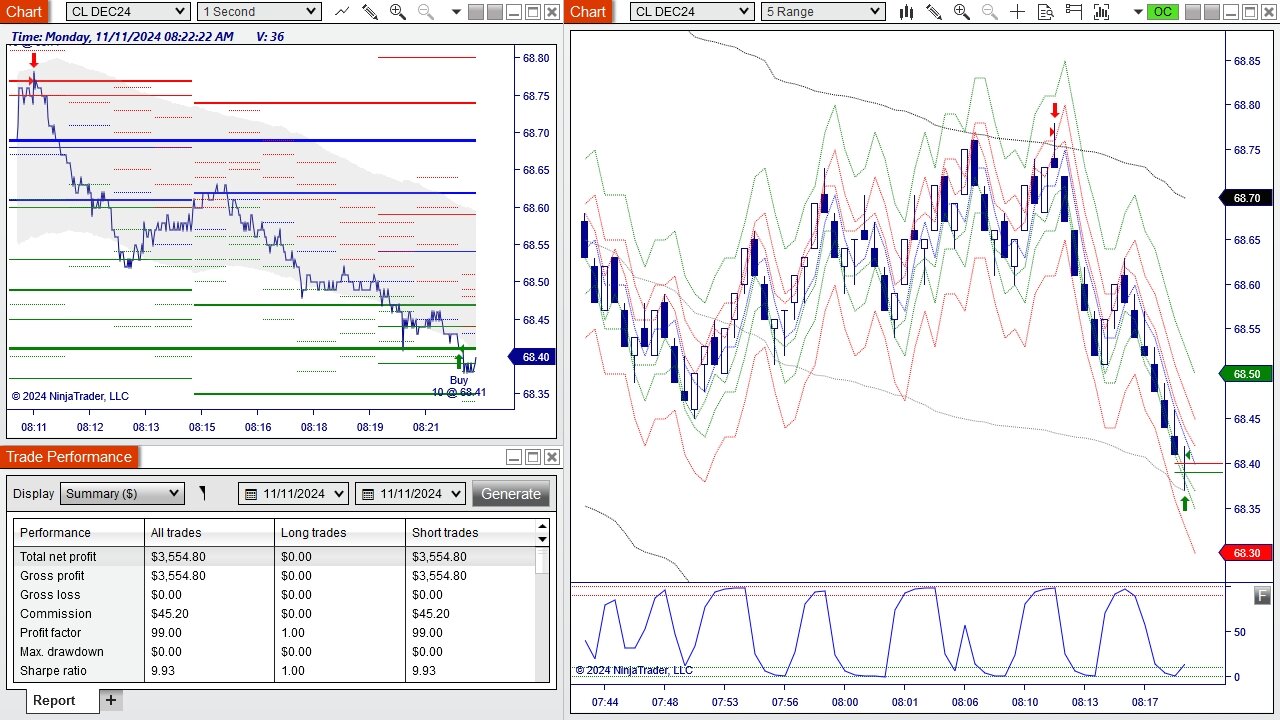This screenshot has width=1280, height=720.
Task: Click 68.40 price marker on left chart axis
Action: click(534, 357)
